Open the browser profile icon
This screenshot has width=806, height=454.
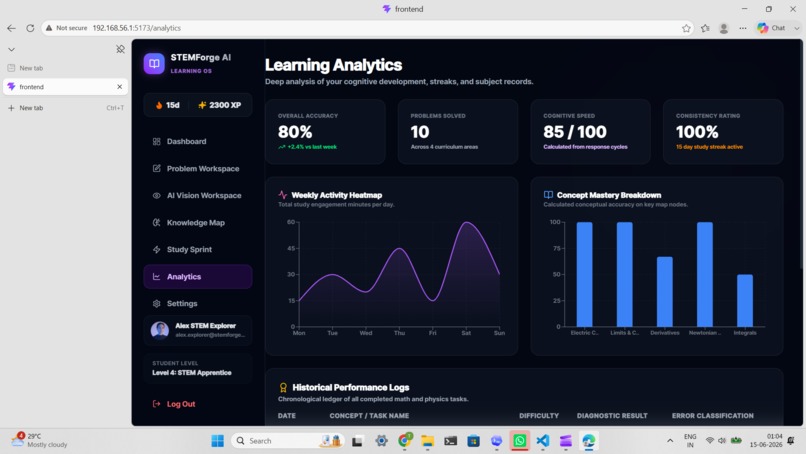click(724, 28)
